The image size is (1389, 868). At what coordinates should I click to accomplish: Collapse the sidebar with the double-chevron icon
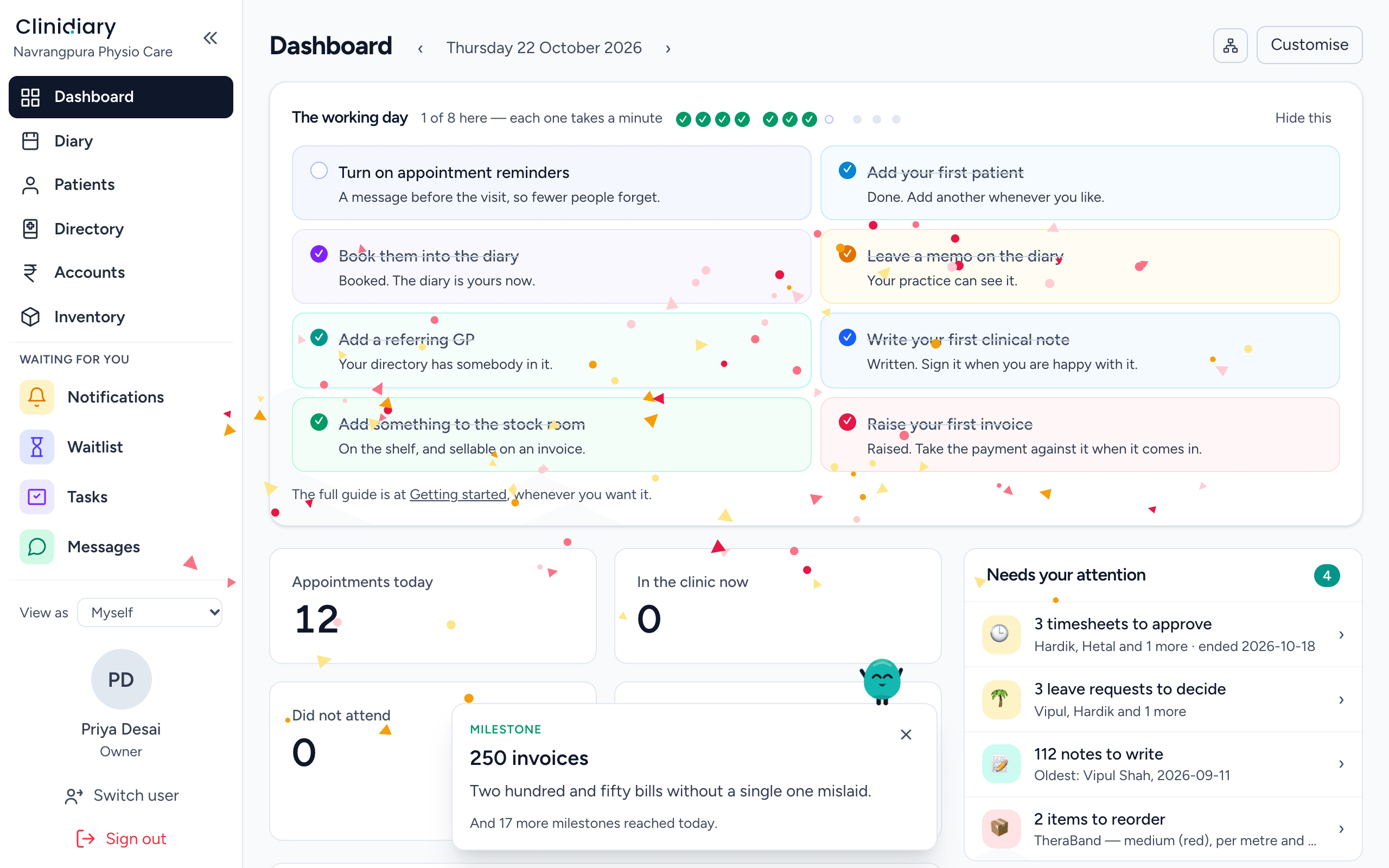tap(210, 39)
